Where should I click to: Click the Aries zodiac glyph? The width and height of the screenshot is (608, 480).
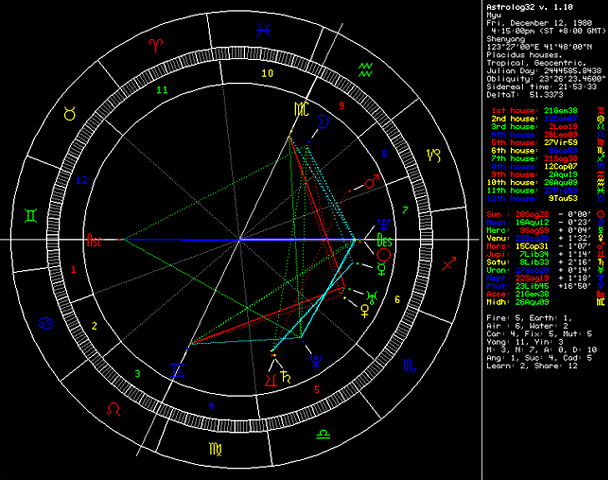[x=156, y=45]
